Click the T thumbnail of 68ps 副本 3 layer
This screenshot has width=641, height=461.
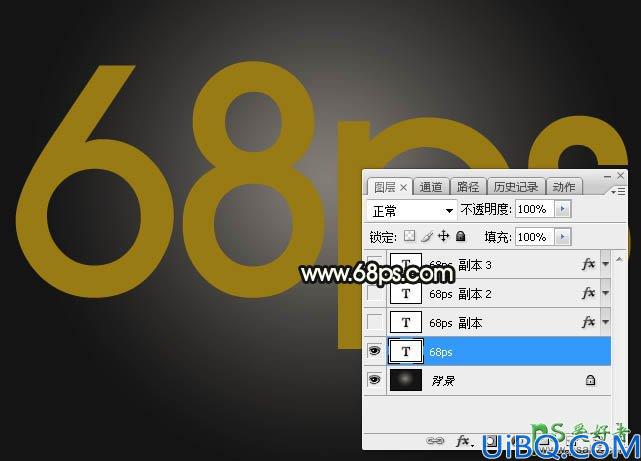click(x=406, y=264)
